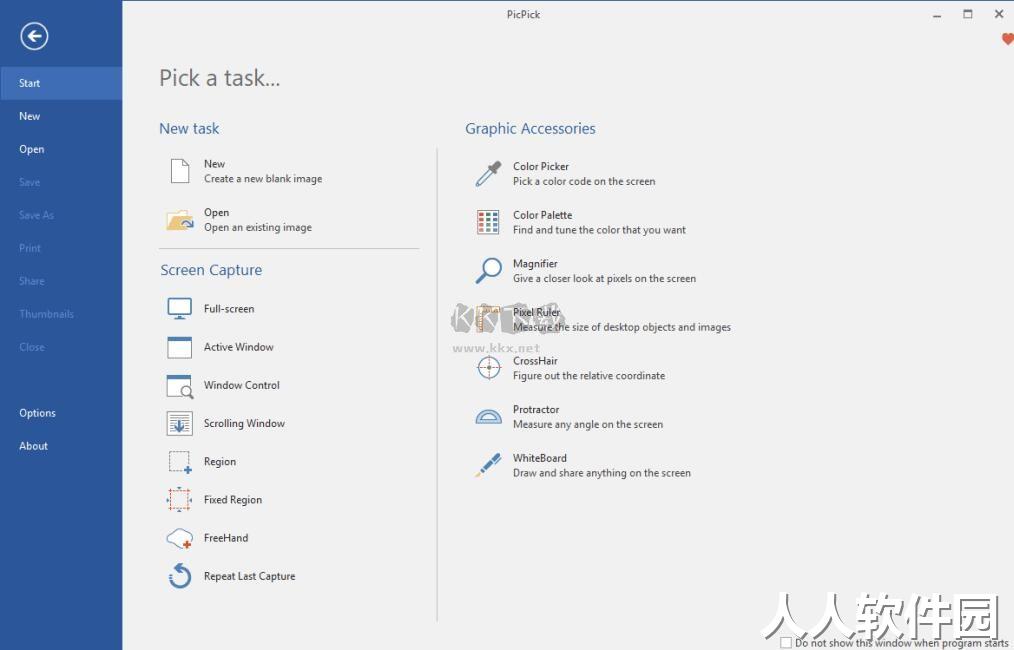Click the back arrow circle icon

(x=34, y=36)
